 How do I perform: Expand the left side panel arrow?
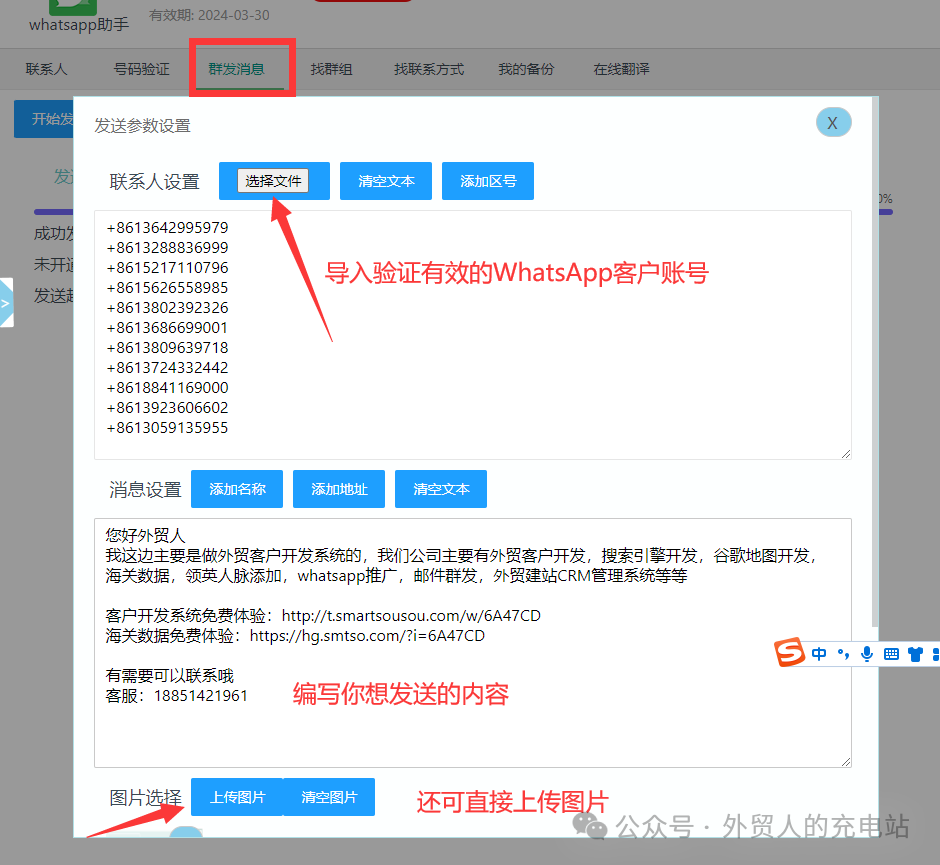click(6, 303)
